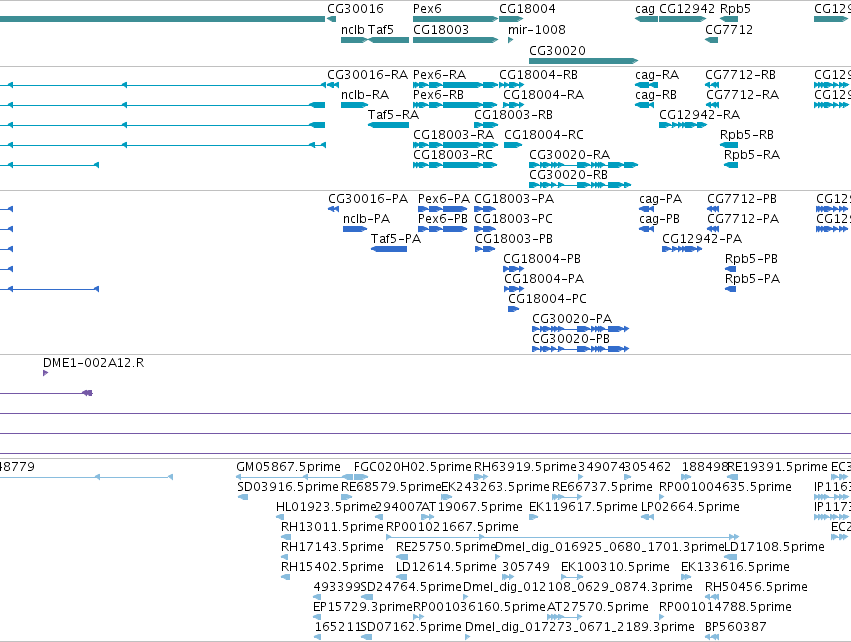Open the EK133616.5prime EST
Screen dimensions: 851x642
686,577
